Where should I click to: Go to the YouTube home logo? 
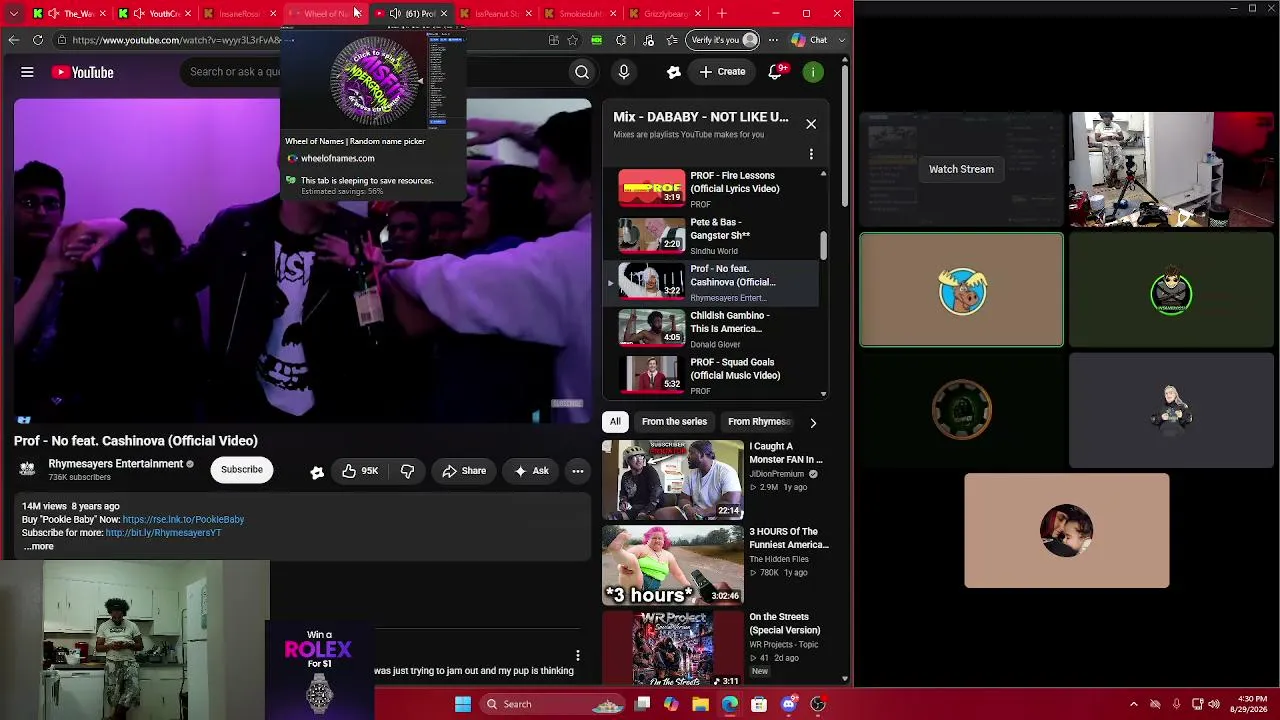83,72
